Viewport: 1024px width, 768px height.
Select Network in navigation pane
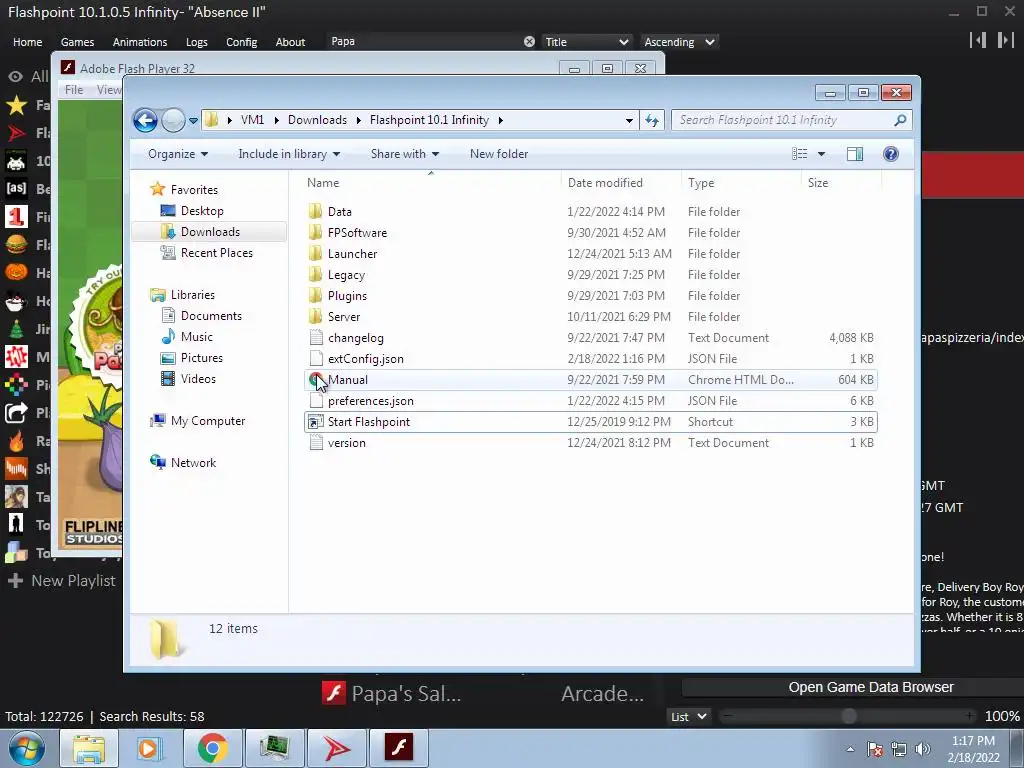tap(193, 463)
